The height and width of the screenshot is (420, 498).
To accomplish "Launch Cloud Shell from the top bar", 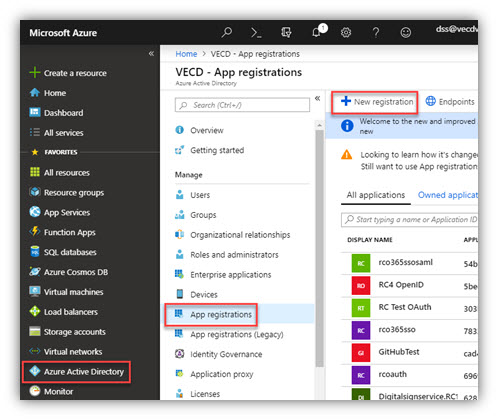I will pyautogui.click(x=256, y=33).
